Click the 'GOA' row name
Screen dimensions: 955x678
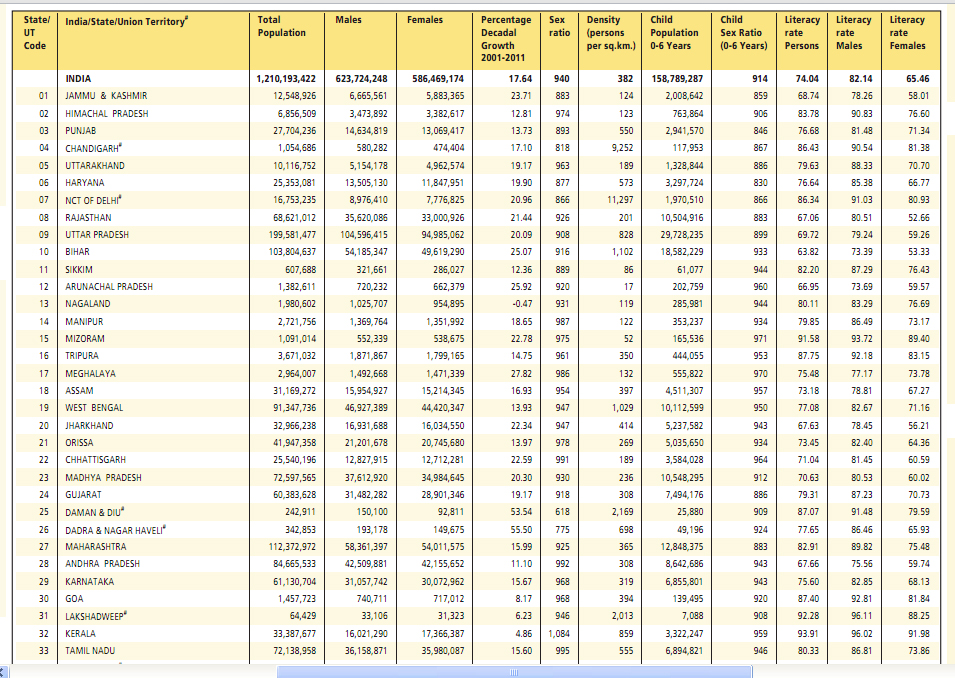point(74,599)
